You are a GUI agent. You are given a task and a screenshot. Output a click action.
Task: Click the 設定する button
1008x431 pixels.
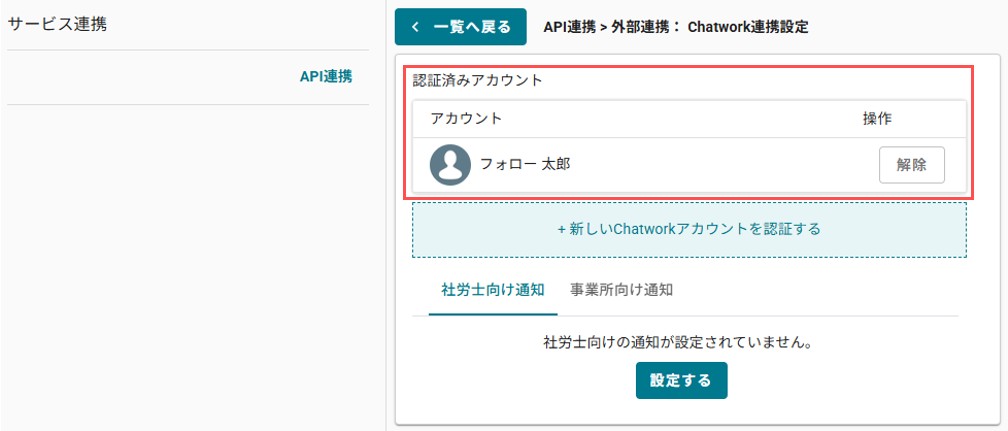pos(681,380)
